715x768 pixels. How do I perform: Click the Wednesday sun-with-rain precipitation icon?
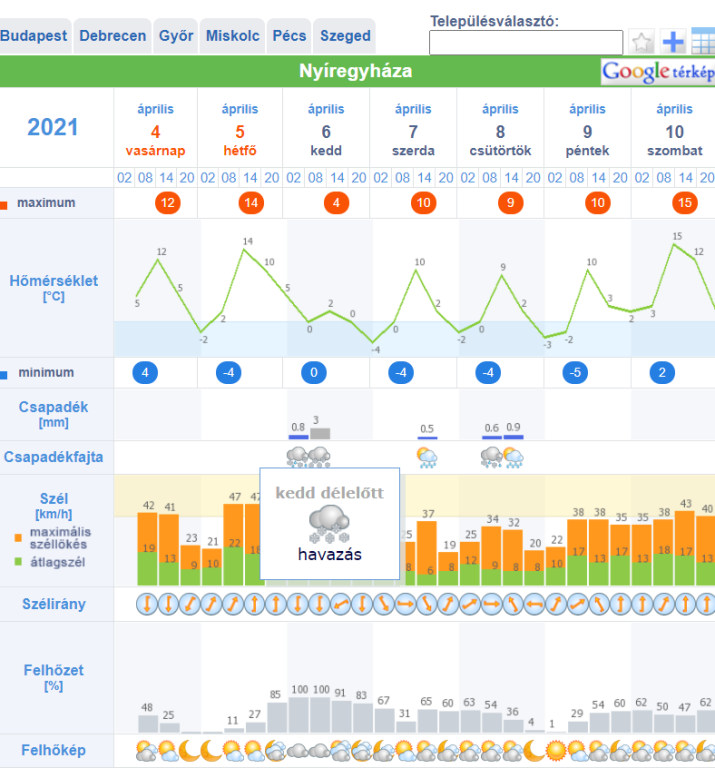[x=427, y=458]
